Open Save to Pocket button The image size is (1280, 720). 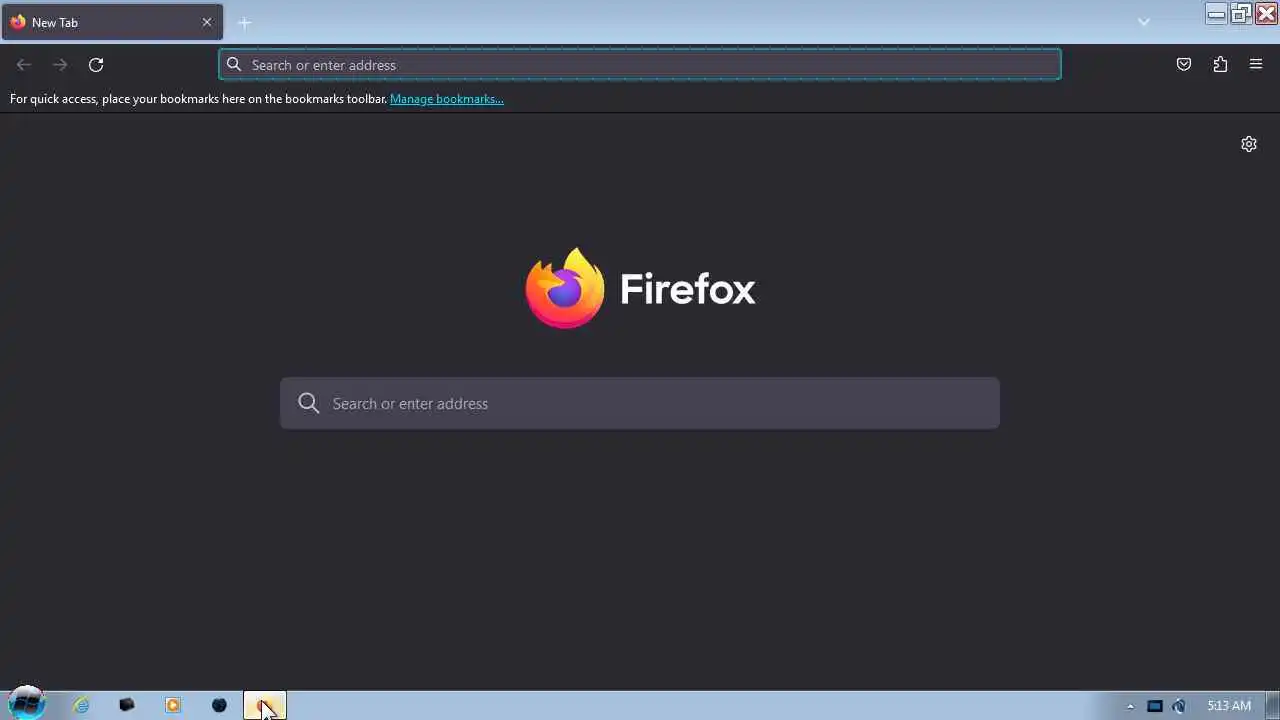point(1184,65)
